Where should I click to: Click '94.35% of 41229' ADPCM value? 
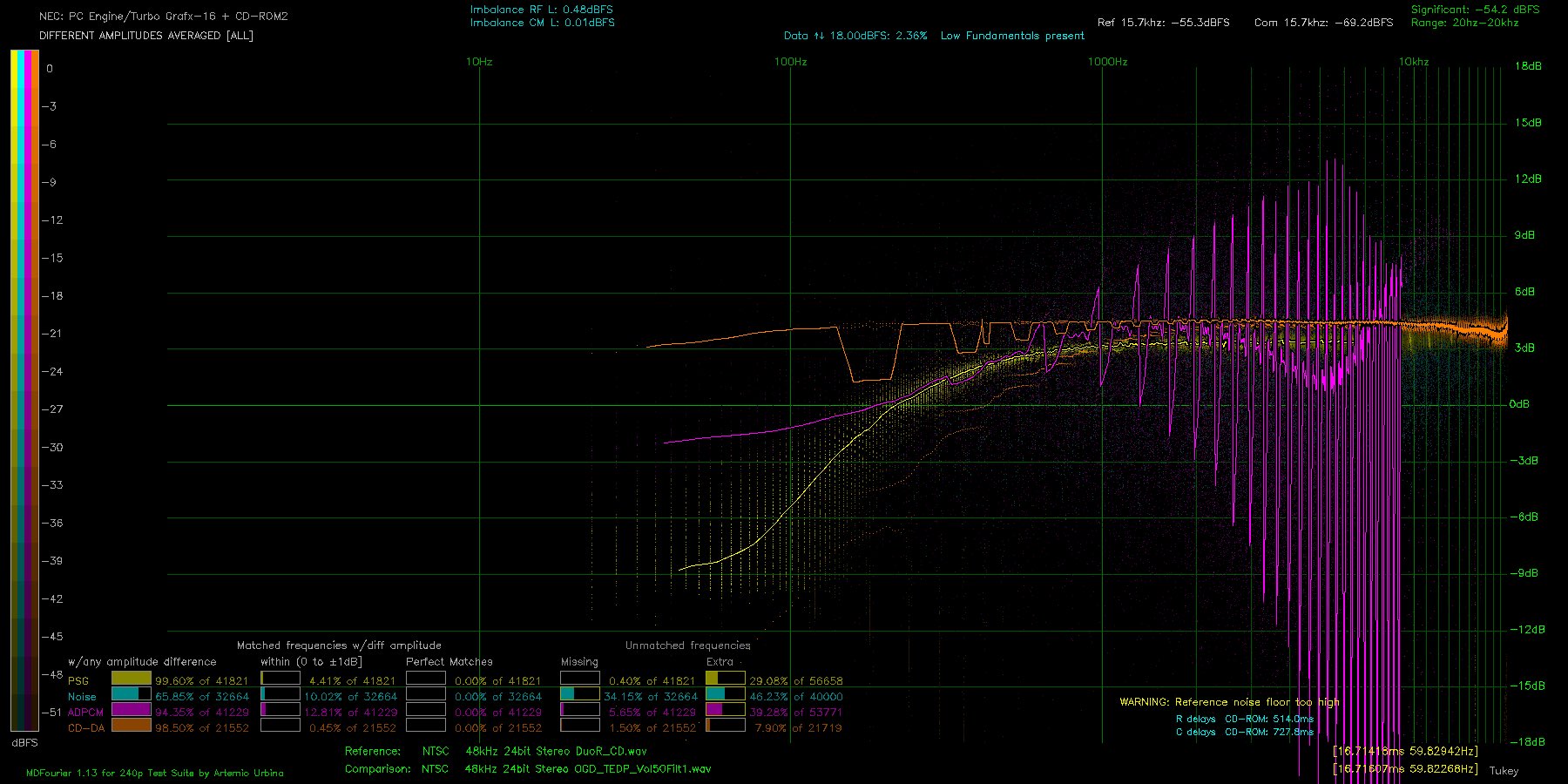coord(202,713)
